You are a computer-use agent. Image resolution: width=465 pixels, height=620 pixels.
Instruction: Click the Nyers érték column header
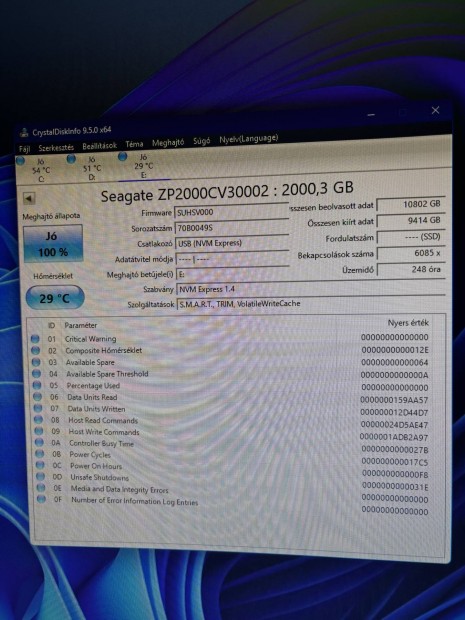point(408,323)
